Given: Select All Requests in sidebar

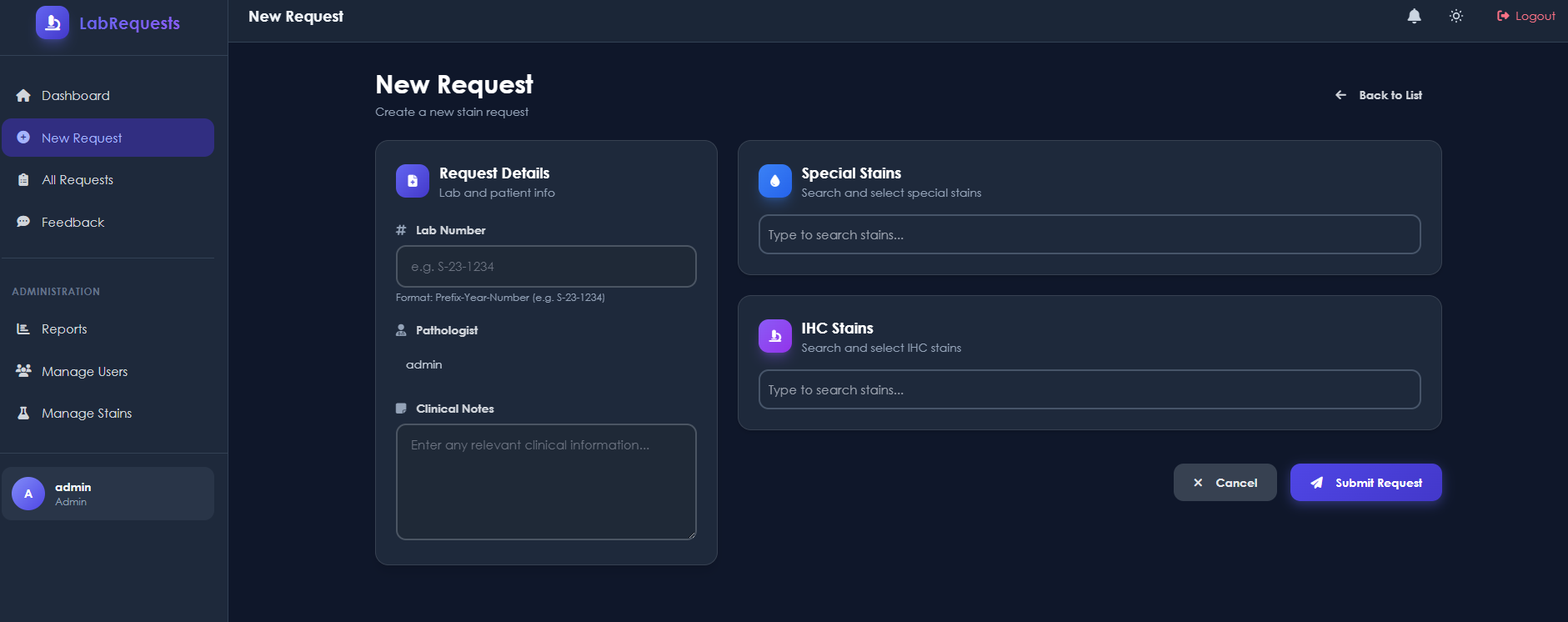Looking at the screenshot, I should coord(77,180).
